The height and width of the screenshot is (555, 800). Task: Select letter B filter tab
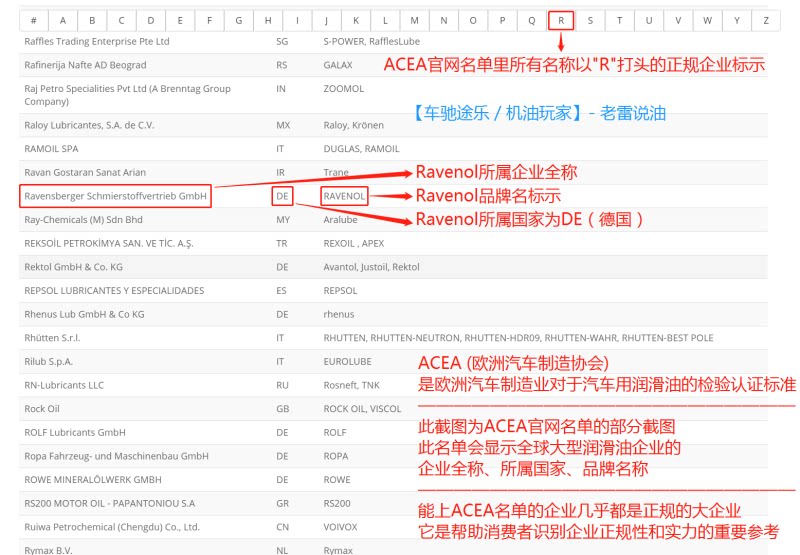click(x=92, y=20)
